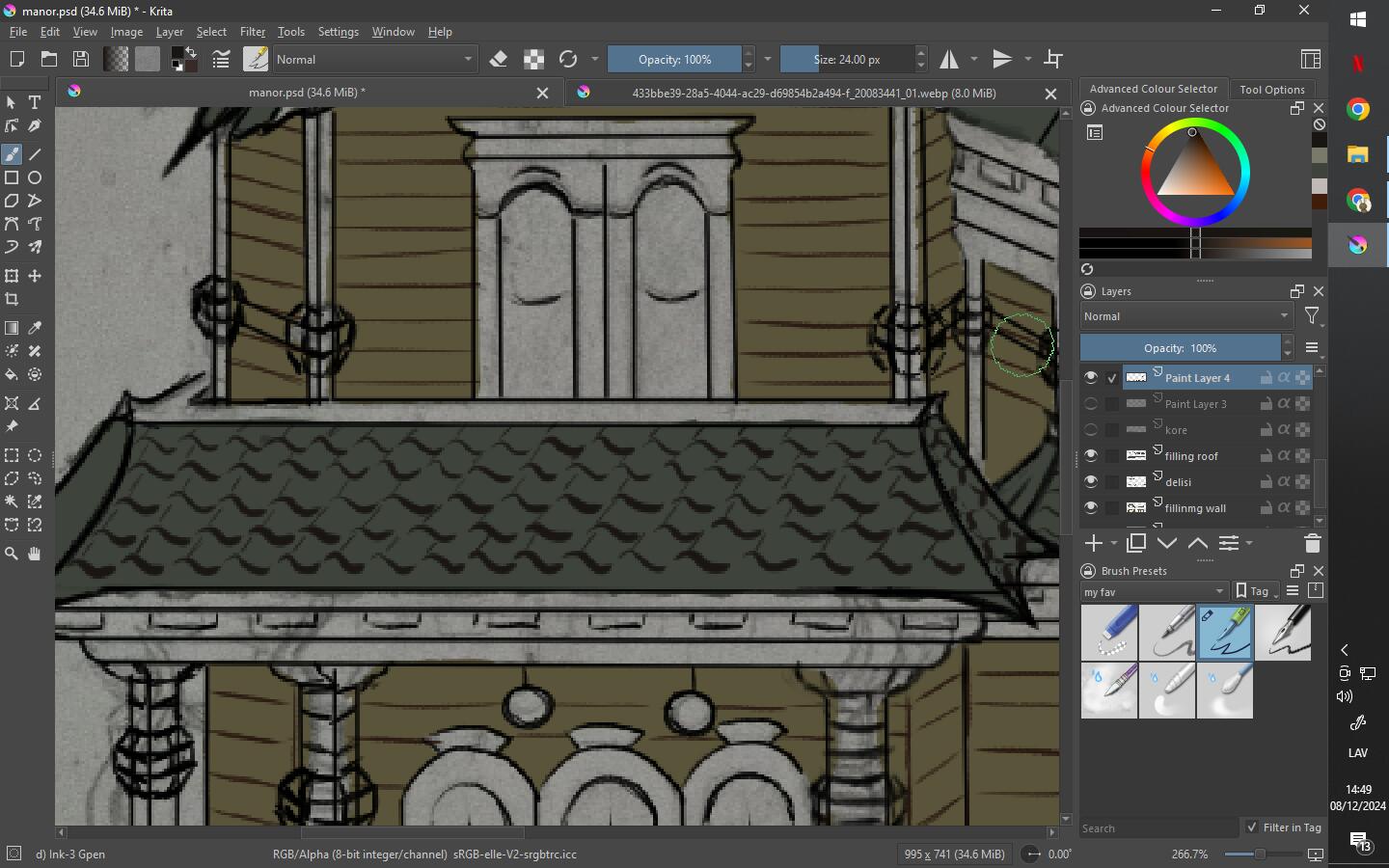This screenshot has height=868, width=1389.
Task: Open the brush Tag button menu
Action: (x=1257, y=591)
